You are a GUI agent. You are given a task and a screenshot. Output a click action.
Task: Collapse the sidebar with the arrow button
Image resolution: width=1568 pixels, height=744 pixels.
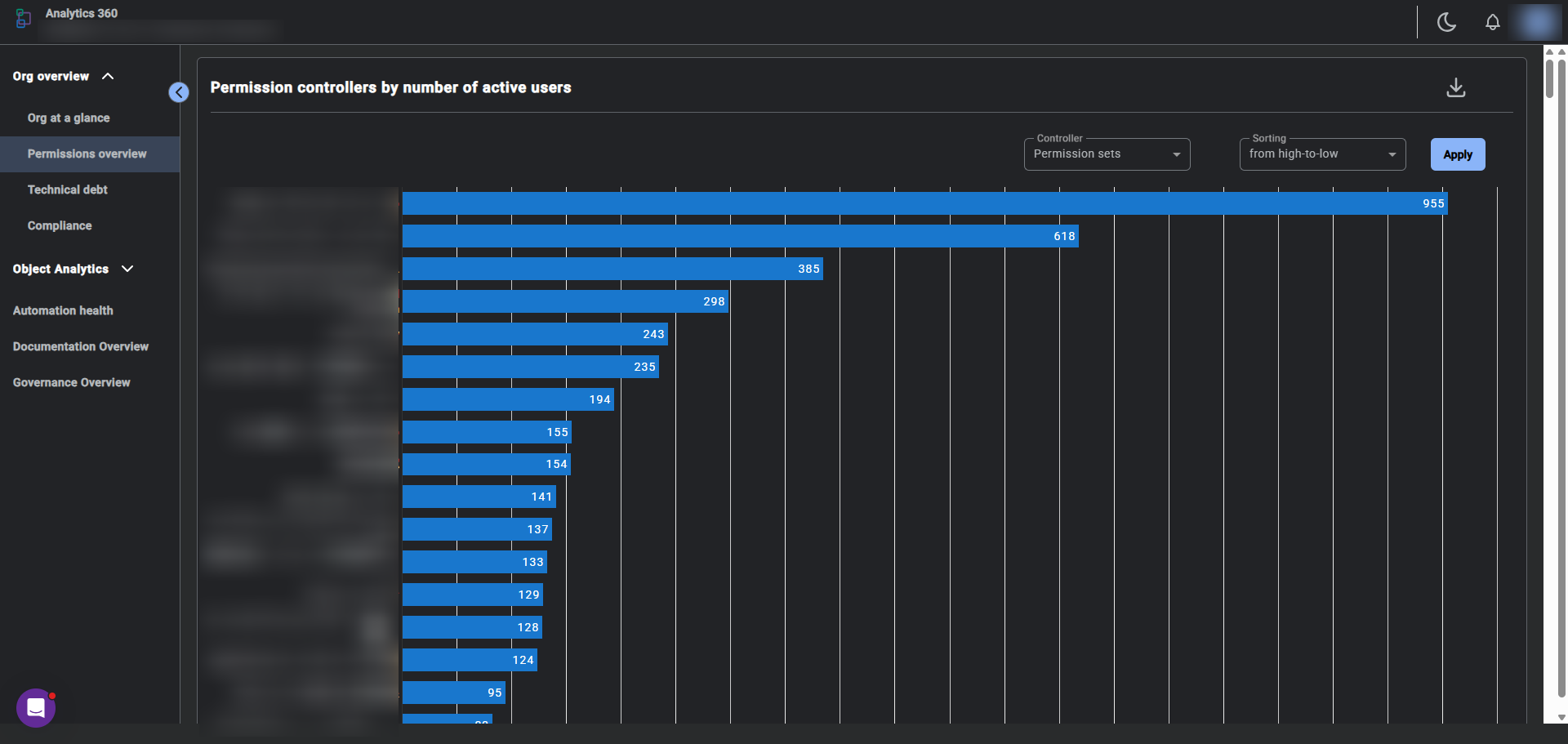(179, 92)
